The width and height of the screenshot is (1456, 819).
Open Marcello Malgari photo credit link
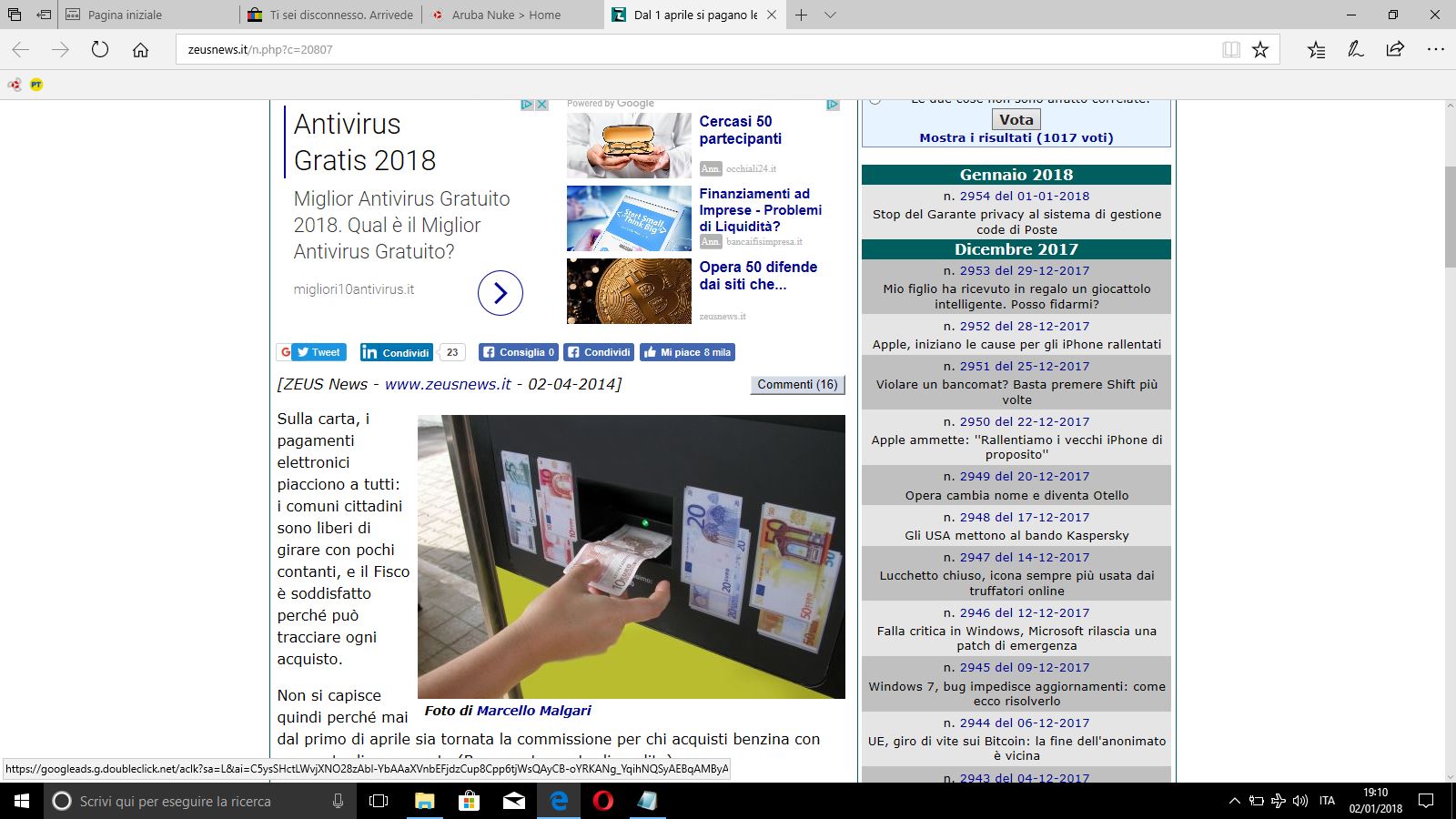534,711
